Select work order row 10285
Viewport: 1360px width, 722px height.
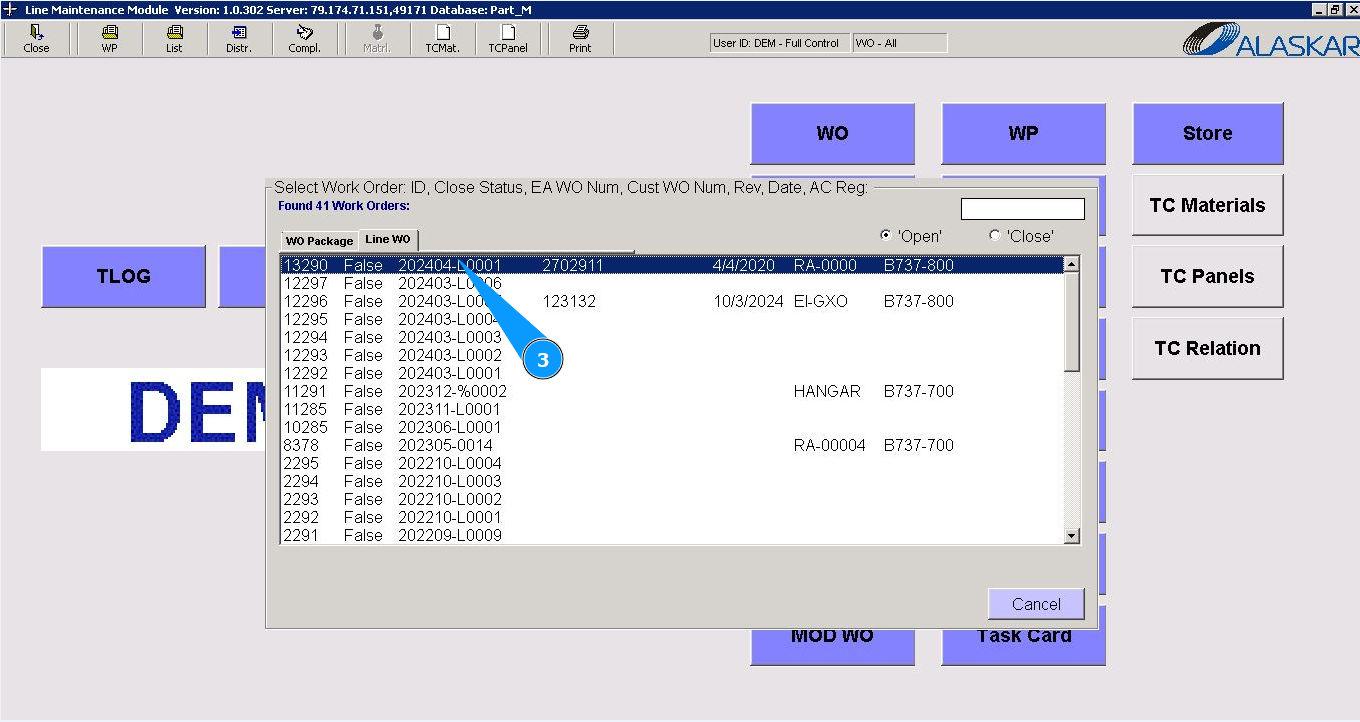[x=671, y=427]
